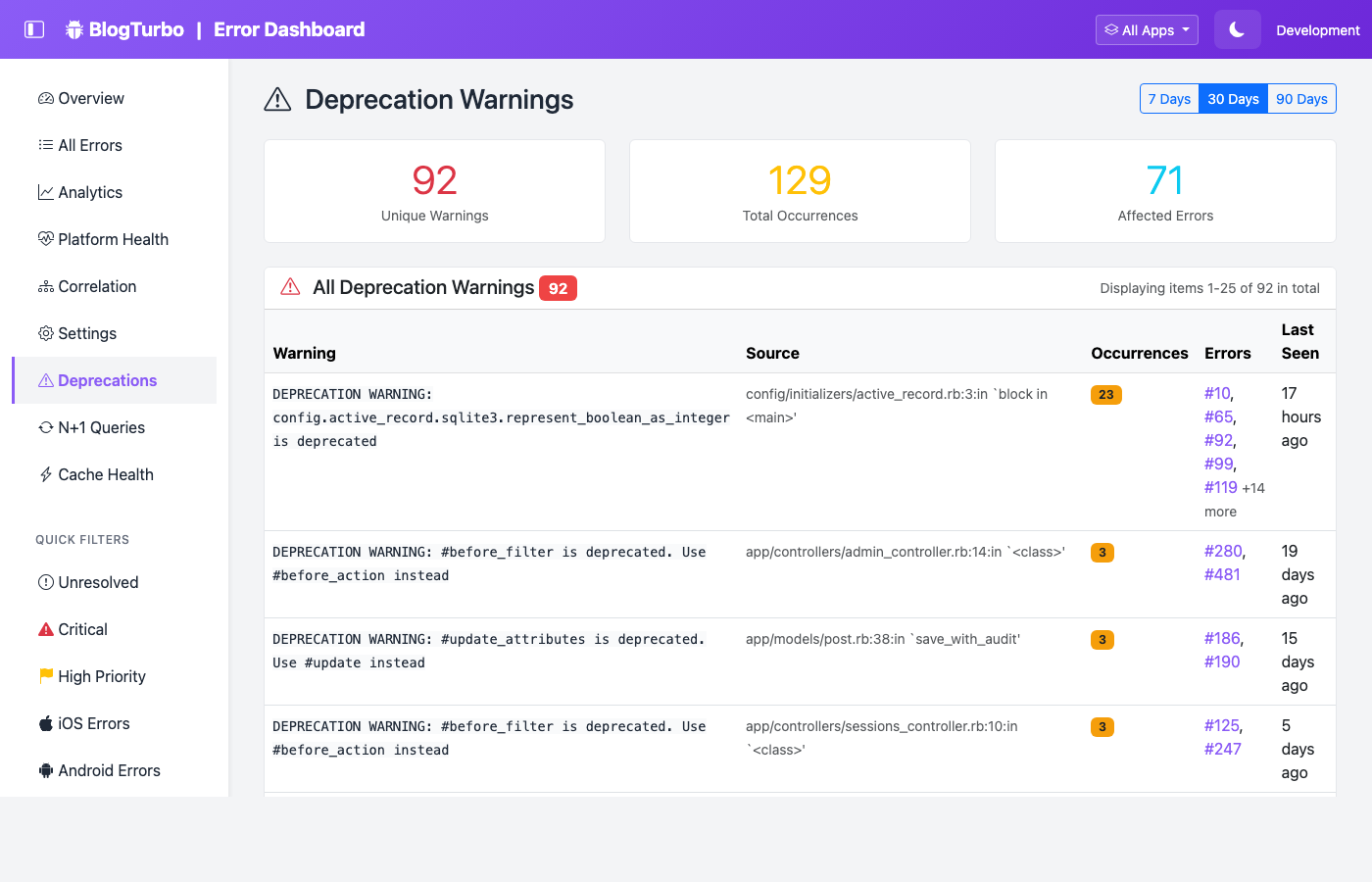The height and width of the screenshot is (882, 1372).
Task: Switch to the 90 Days tab
Action: [x=1301, y=98]
